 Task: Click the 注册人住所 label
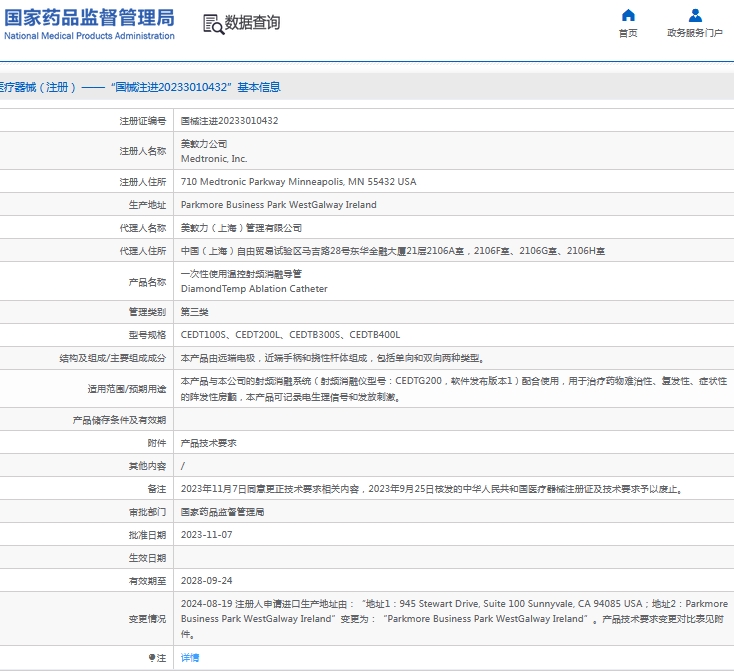point(142,182)
